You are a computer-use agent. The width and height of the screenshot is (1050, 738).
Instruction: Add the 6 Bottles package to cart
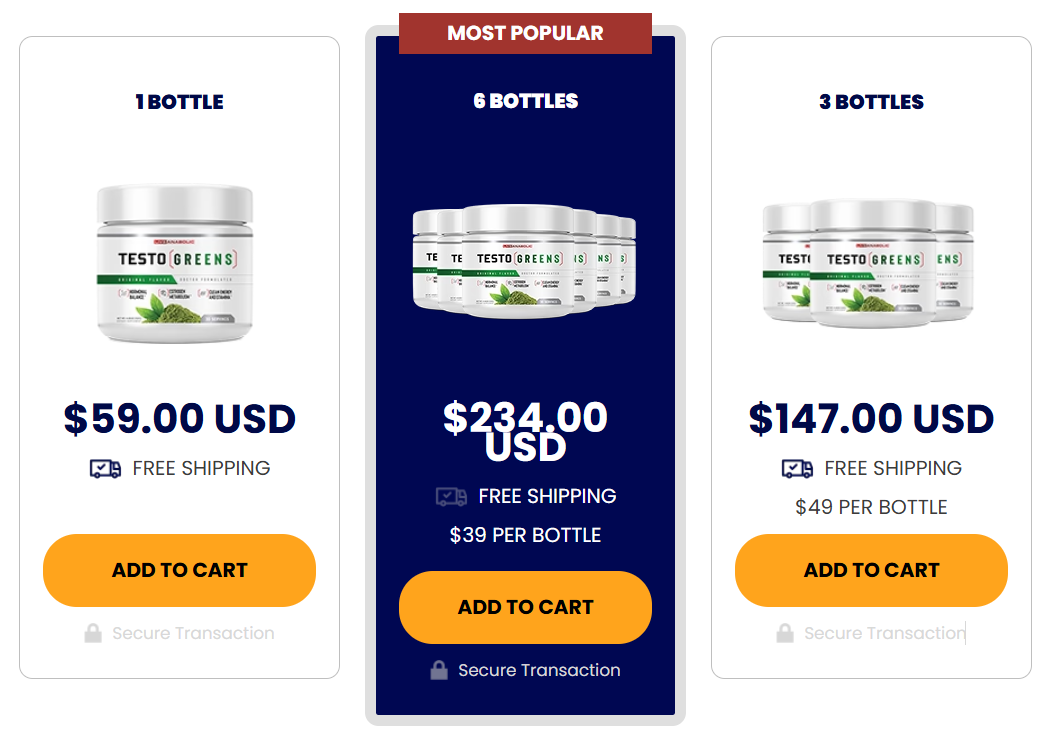(525, 607)
